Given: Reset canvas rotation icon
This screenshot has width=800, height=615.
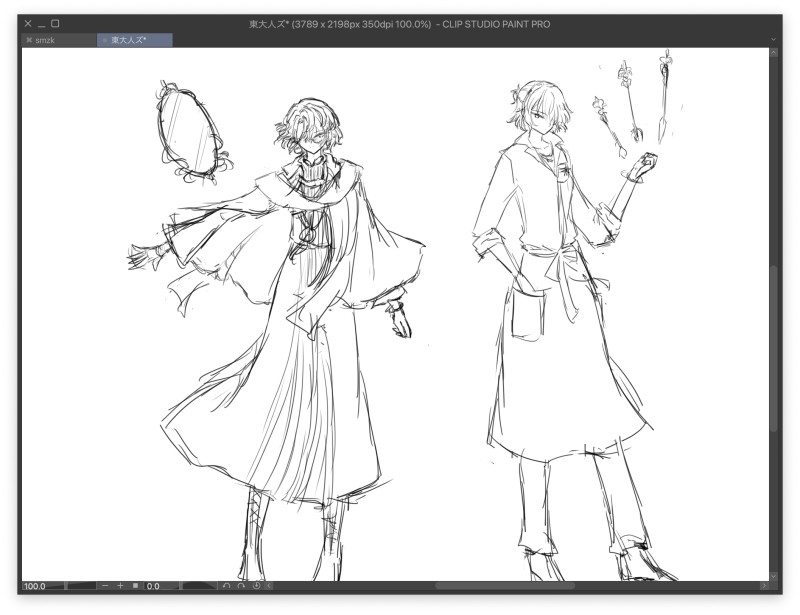Looking at the screenshot, I should click(256, 586).
